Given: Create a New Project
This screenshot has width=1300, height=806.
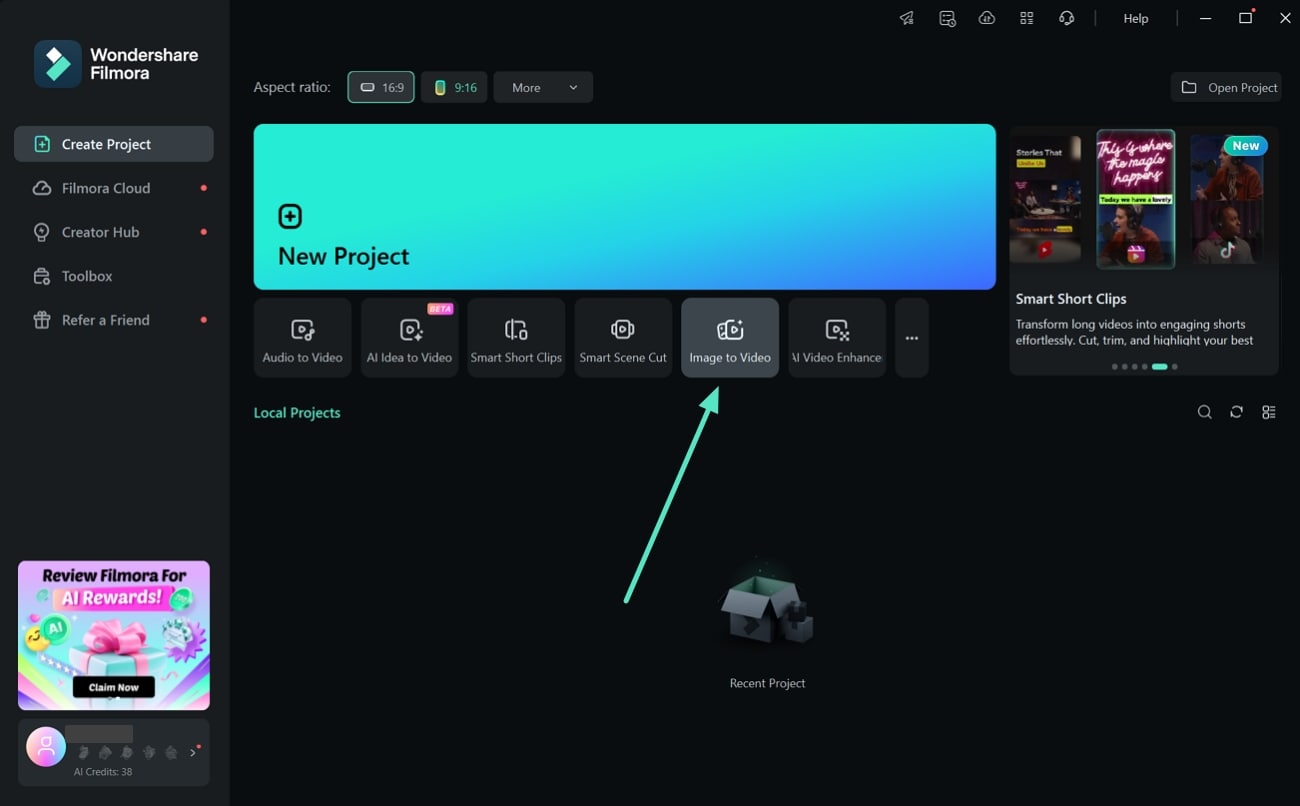Looking at the screenshot, I should (624, 207).
